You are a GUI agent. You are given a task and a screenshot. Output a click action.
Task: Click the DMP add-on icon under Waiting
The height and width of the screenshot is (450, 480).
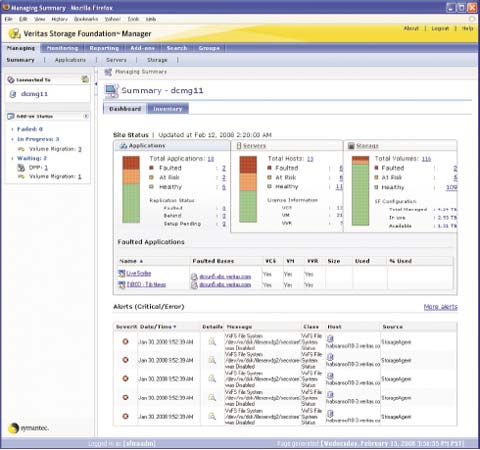pyautogui.click(x=21, y=168)
